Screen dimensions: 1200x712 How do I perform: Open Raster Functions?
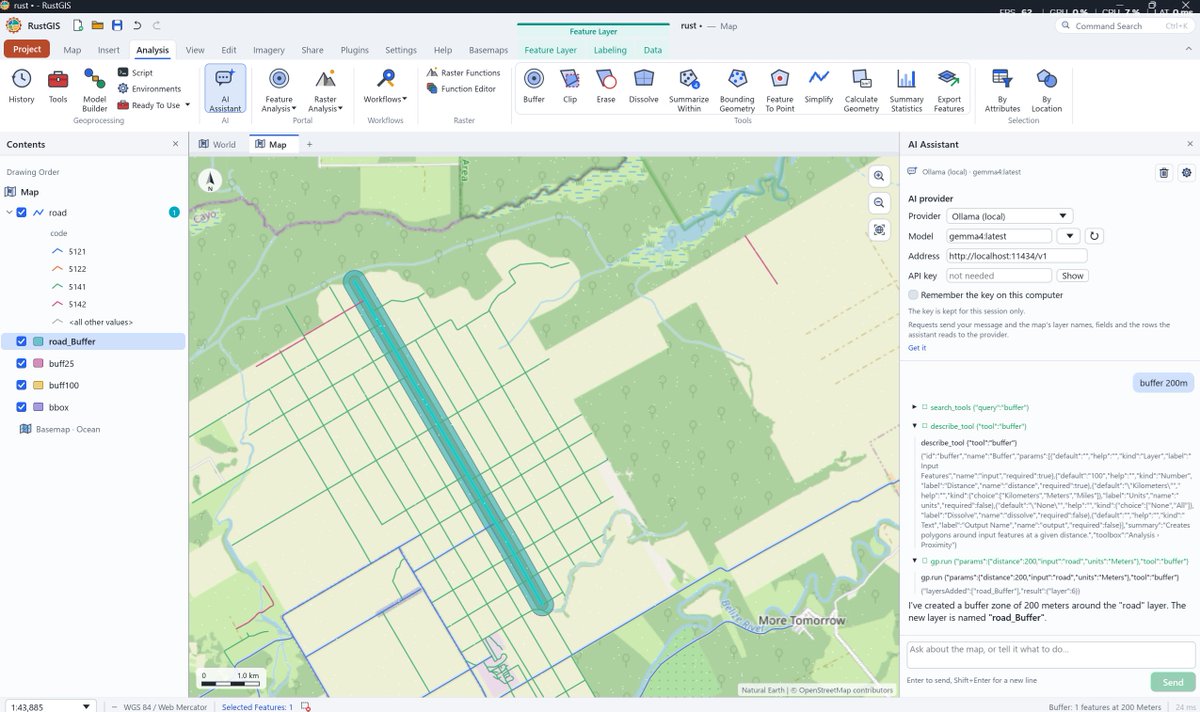[x=463, y=73]
